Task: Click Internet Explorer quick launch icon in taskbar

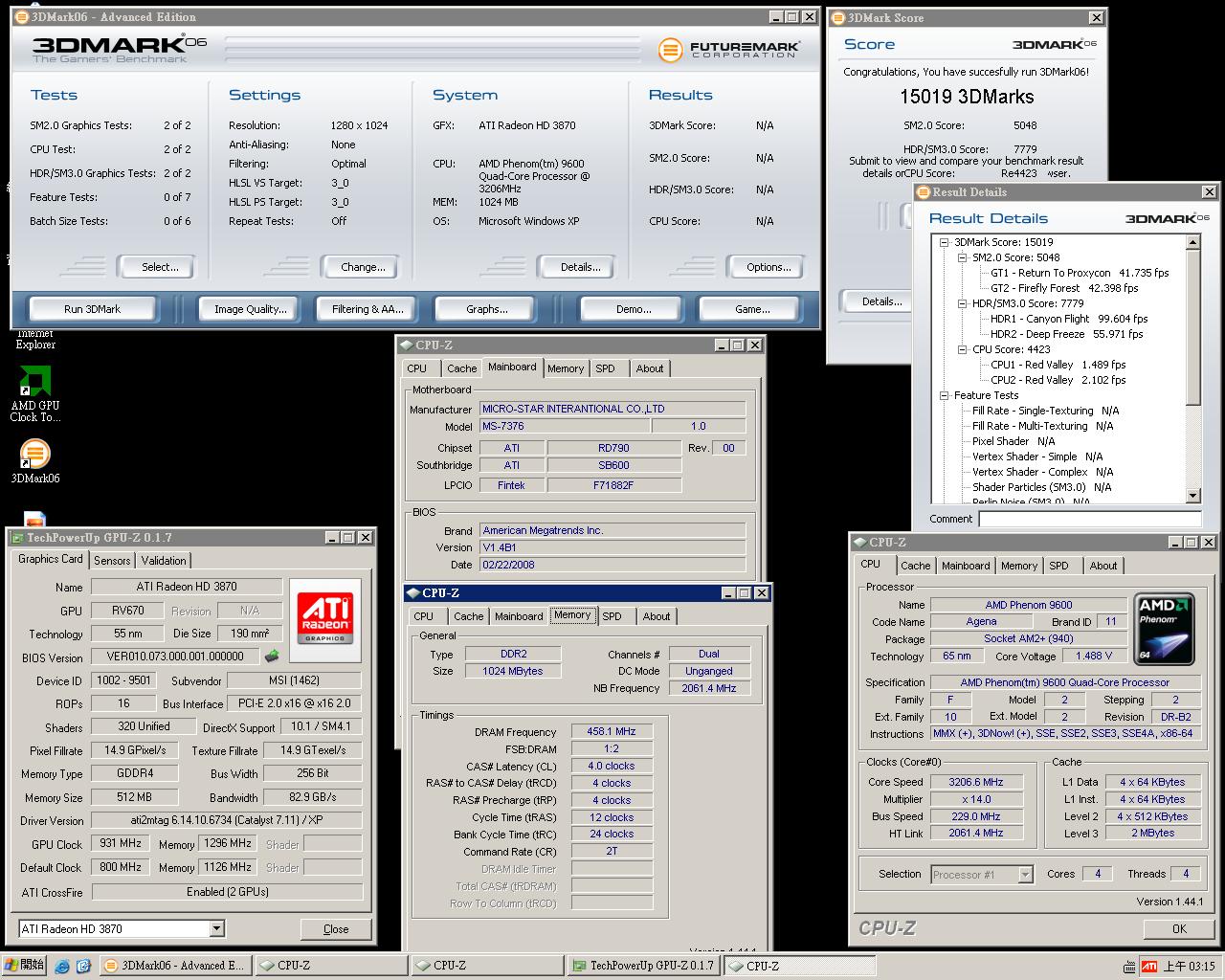Action: pyautogui.click(x=62, y=966)
